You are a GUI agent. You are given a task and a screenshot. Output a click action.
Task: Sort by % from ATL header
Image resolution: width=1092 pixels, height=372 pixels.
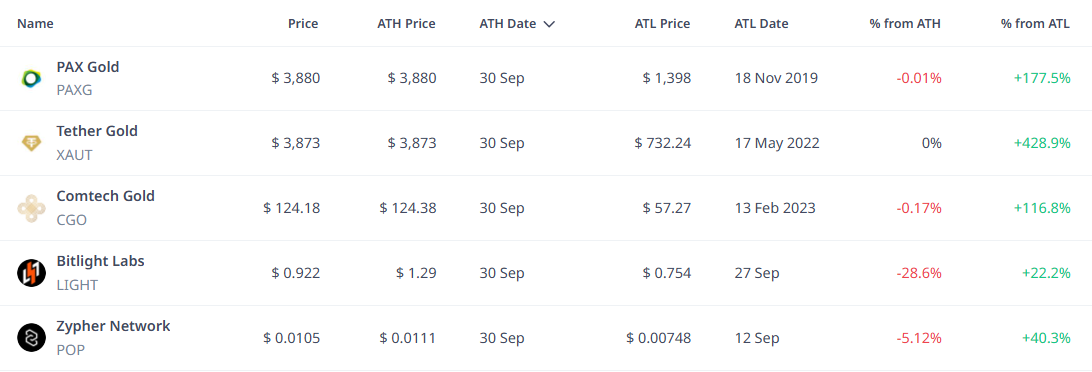coord(1035,24)
